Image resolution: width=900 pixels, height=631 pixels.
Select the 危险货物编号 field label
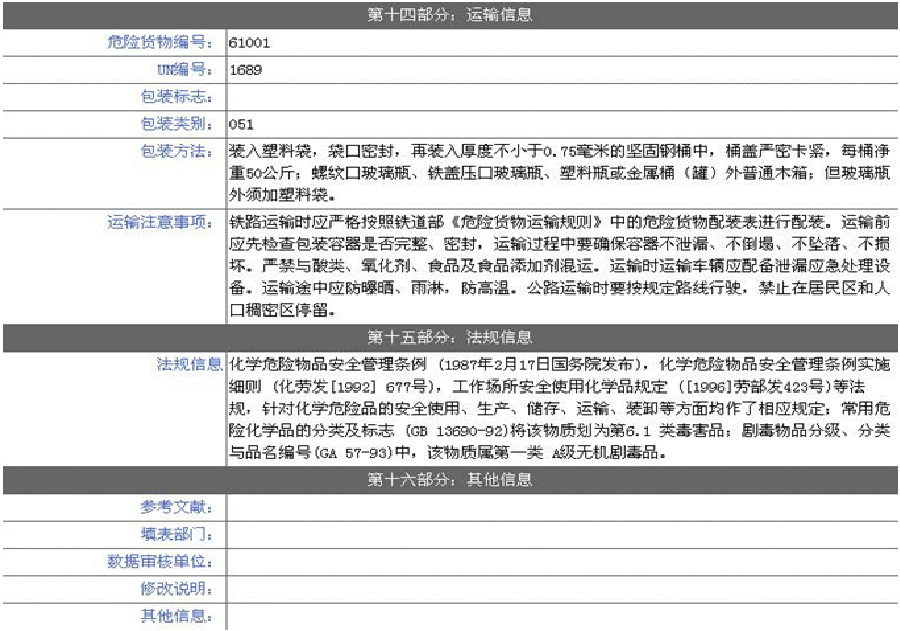pyautogui.click(x=160, y=43)
